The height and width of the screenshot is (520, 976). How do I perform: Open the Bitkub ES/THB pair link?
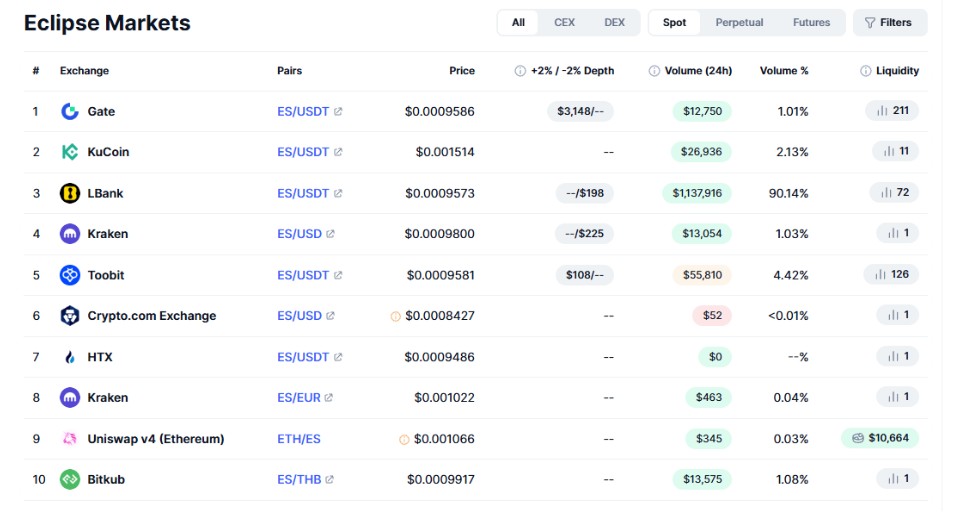299,480
